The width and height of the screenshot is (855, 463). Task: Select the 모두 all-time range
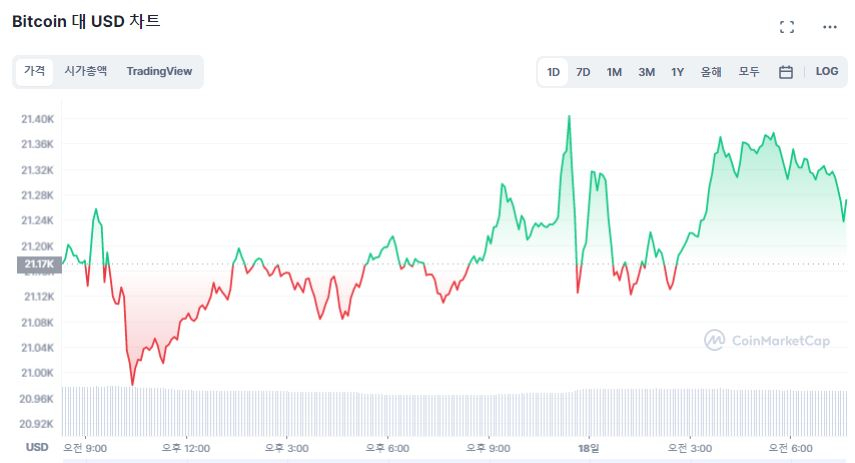pos(749,72)
